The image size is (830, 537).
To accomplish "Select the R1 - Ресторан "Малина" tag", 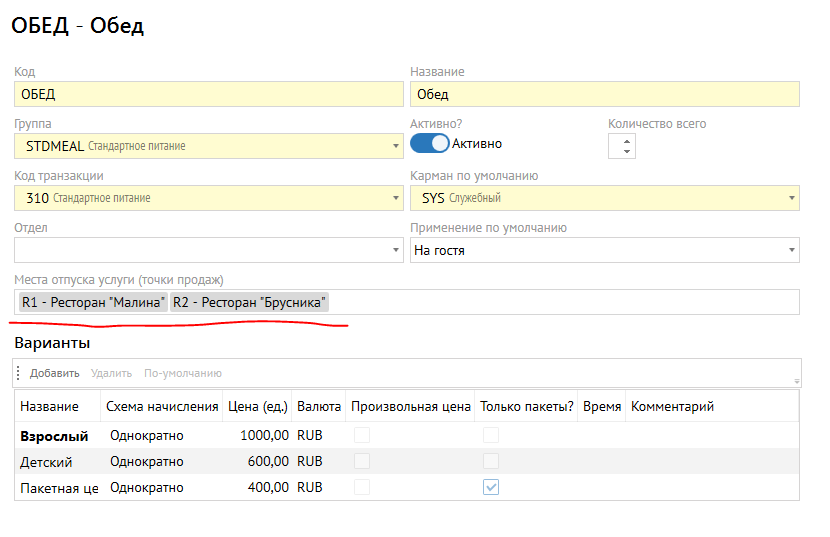I will click(93, 302).
